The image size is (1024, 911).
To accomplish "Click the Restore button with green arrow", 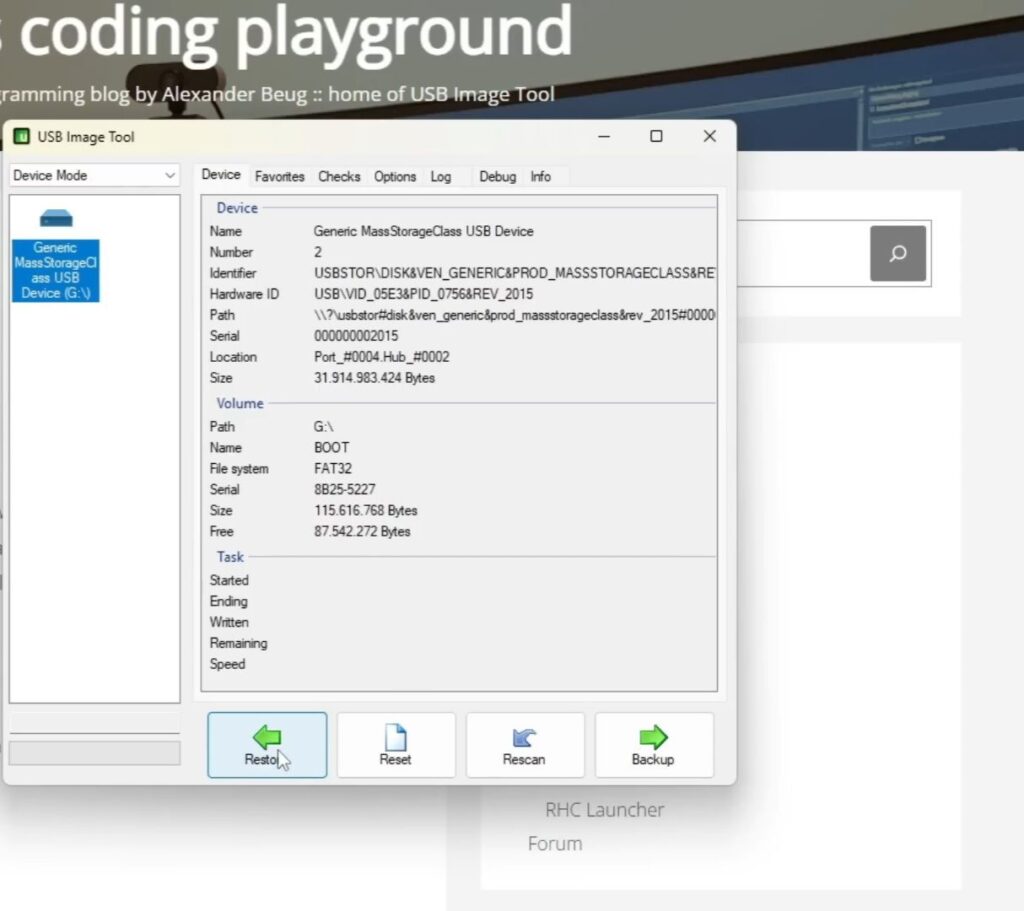I will (267, 745).
